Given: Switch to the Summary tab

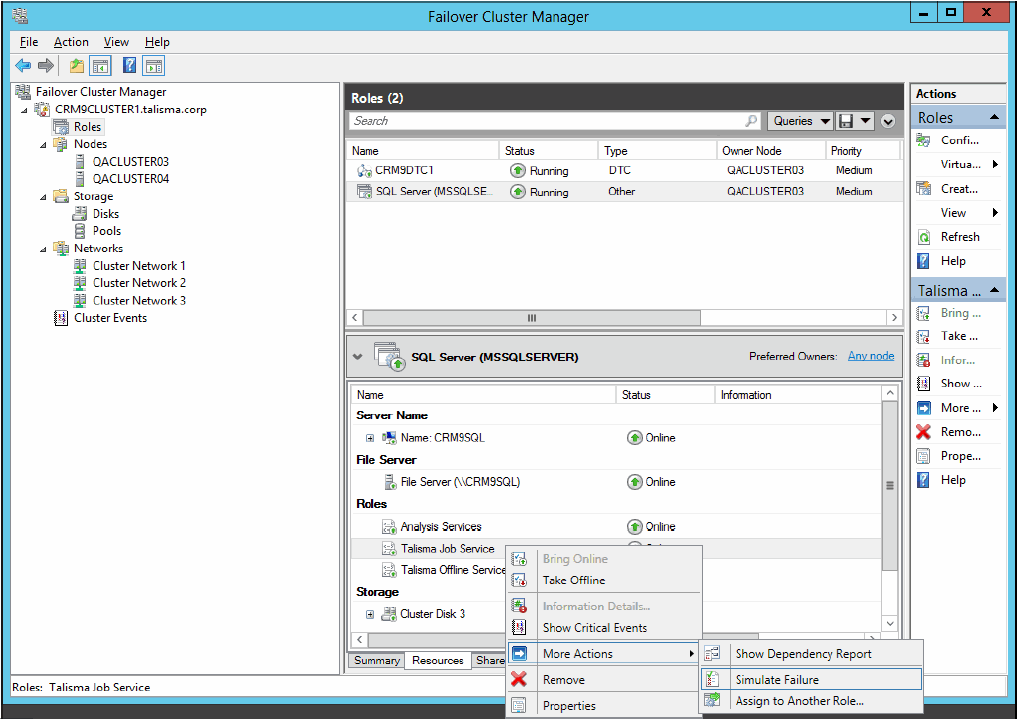Looking at the screenshot, I should pos(377,660).
